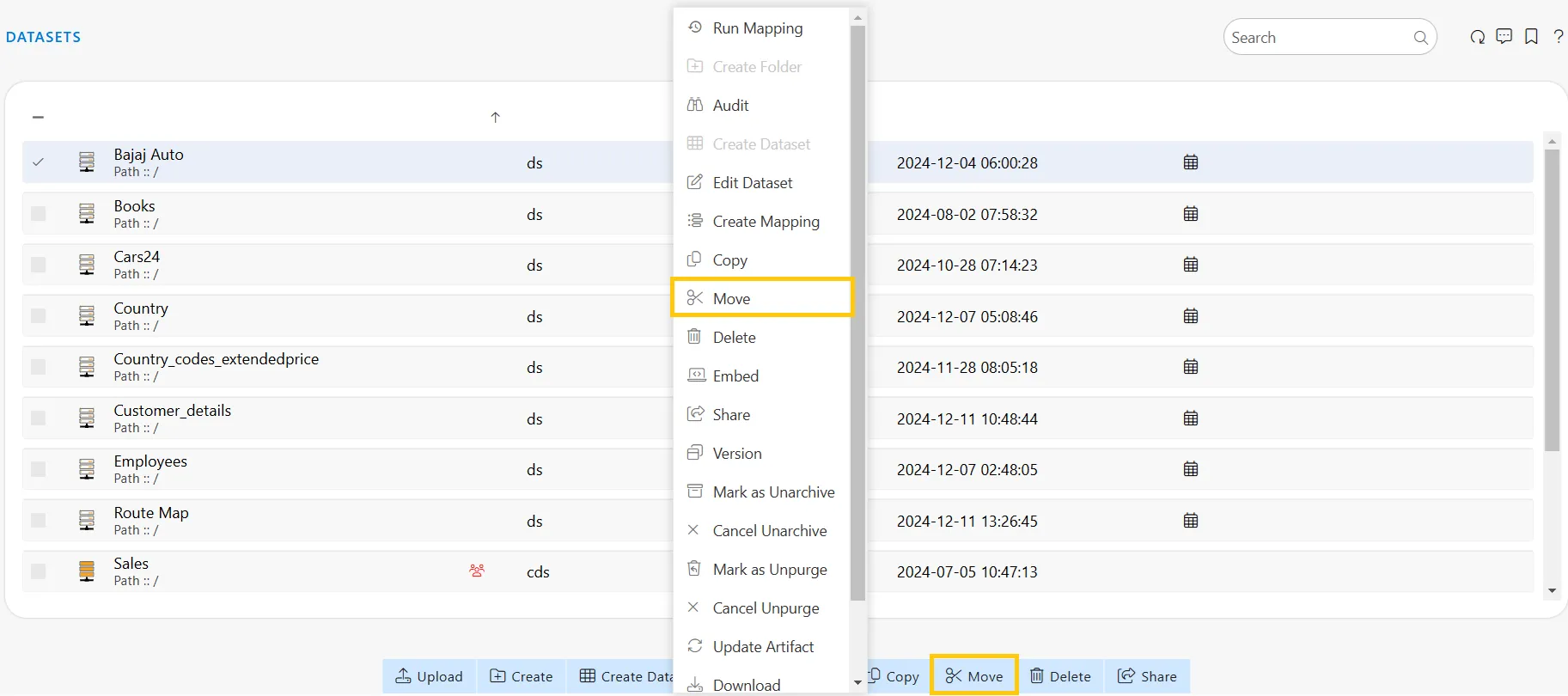Uncheck the Bajaj Auto row checkbox
Image resolution: width=1568 pixels, height=696 pixels.
coord(38,162)
